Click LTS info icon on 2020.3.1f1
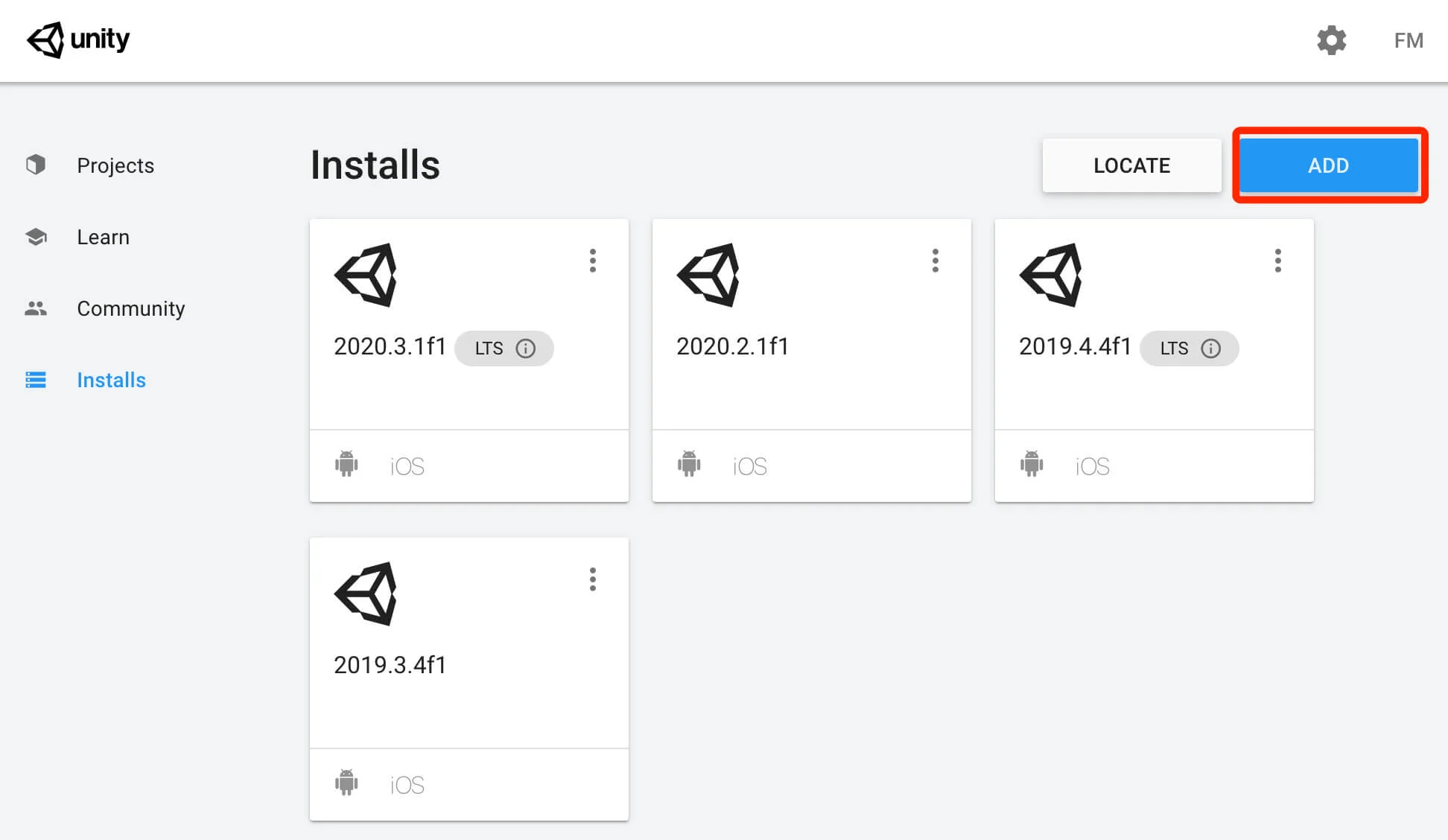The width and height of the screenshot is (1448, 840). click(526, 349)
